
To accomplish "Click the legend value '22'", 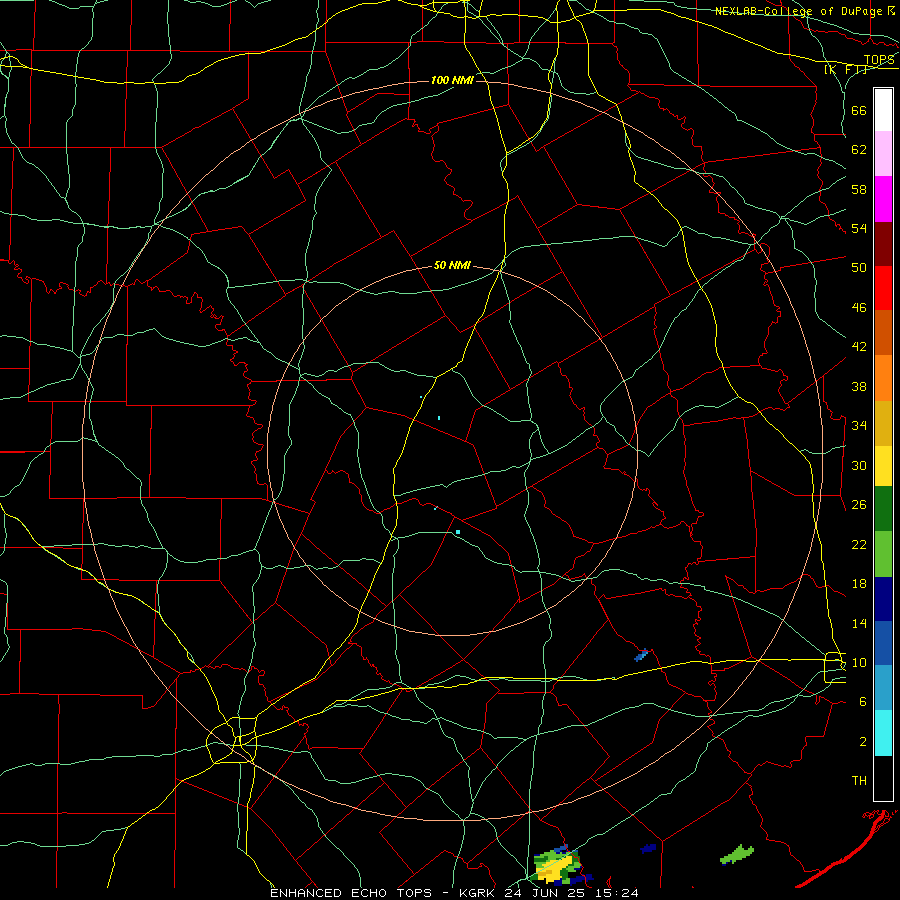I will tap(859, 544).
